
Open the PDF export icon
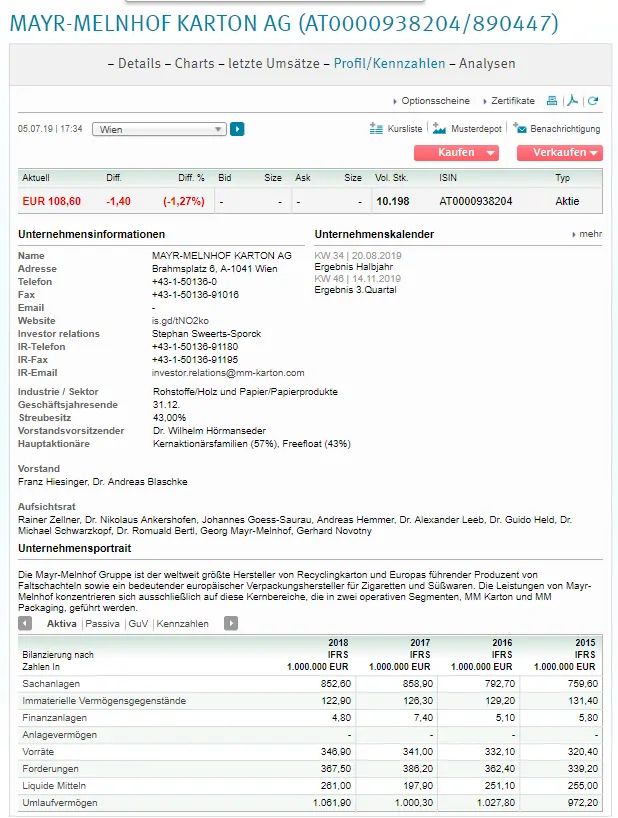[573, 101]
